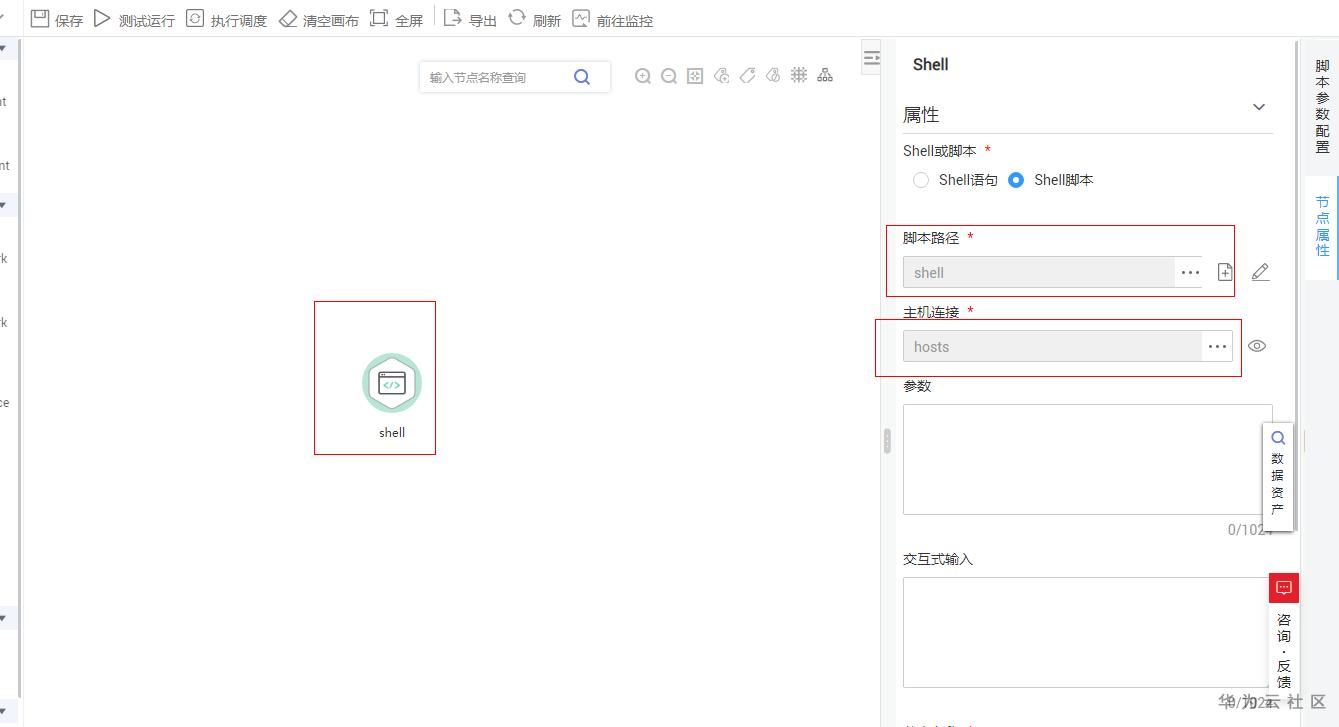Refresh the job with 刷新
The height and width of the screenshot is (727, 1339).
534,19
